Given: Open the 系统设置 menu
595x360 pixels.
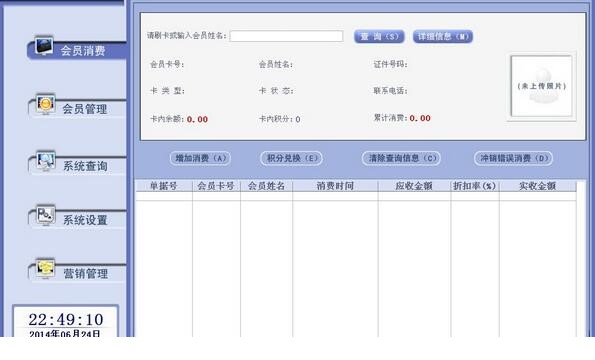Looking at the screenshot, I should tap(77, 220).
